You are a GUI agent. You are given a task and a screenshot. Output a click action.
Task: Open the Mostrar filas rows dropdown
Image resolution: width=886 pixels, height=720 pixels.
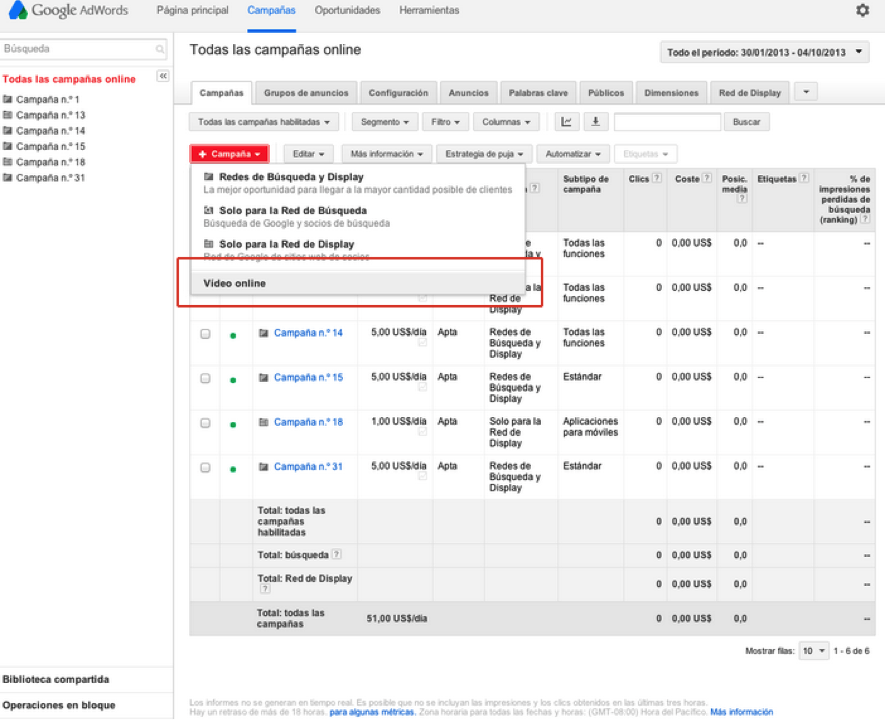[814, 651]
